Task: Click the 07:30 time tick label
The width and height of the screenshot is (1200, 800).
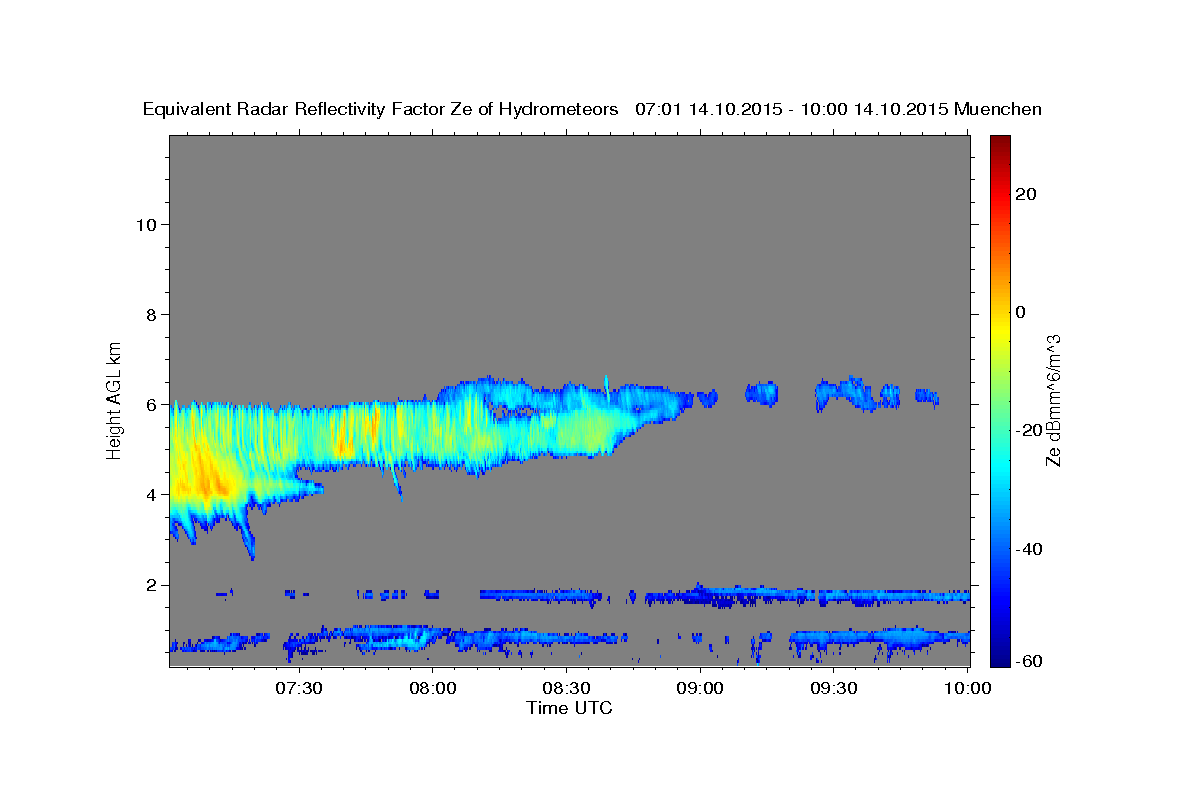Action: point(299,688)
